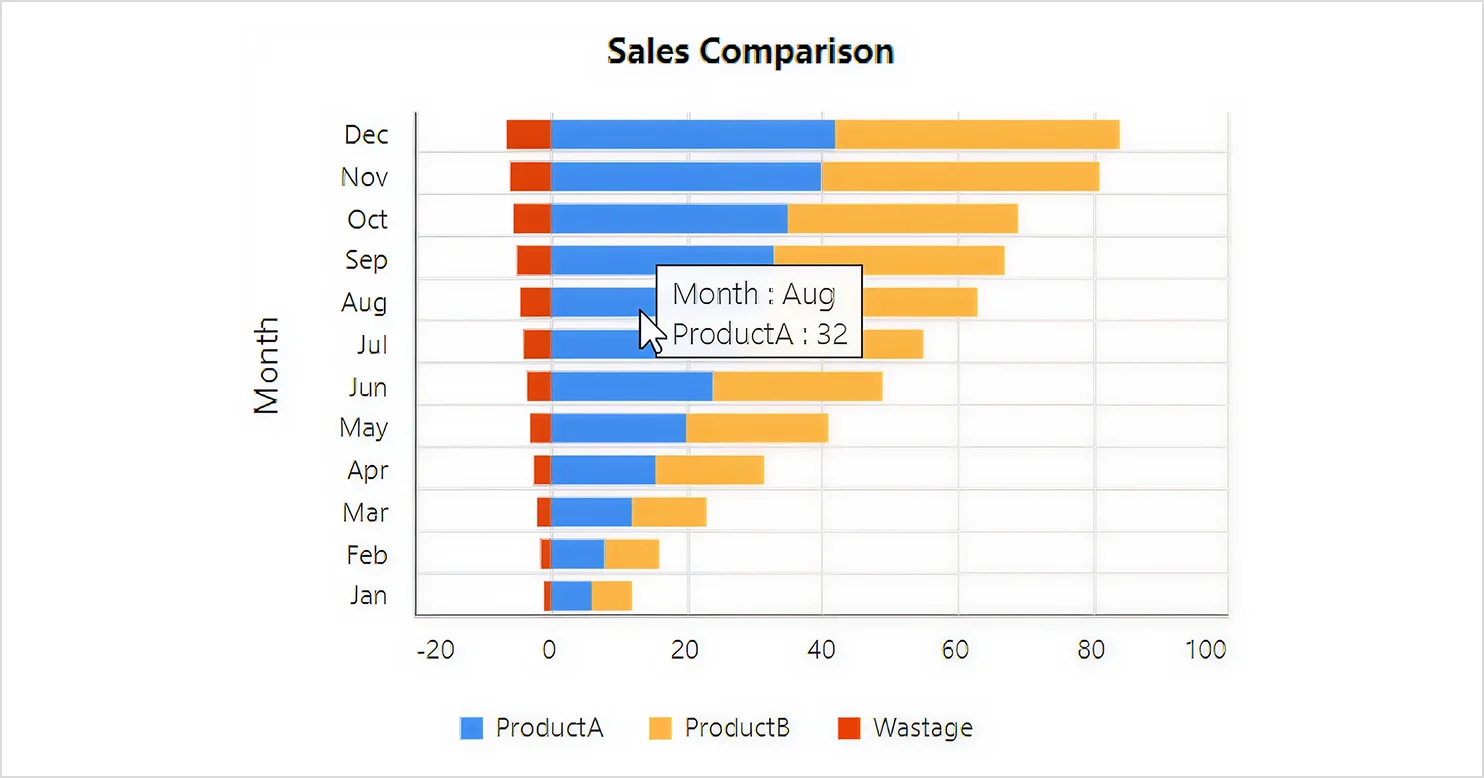Click the orange ProductB legend swatch

(660, 728)
